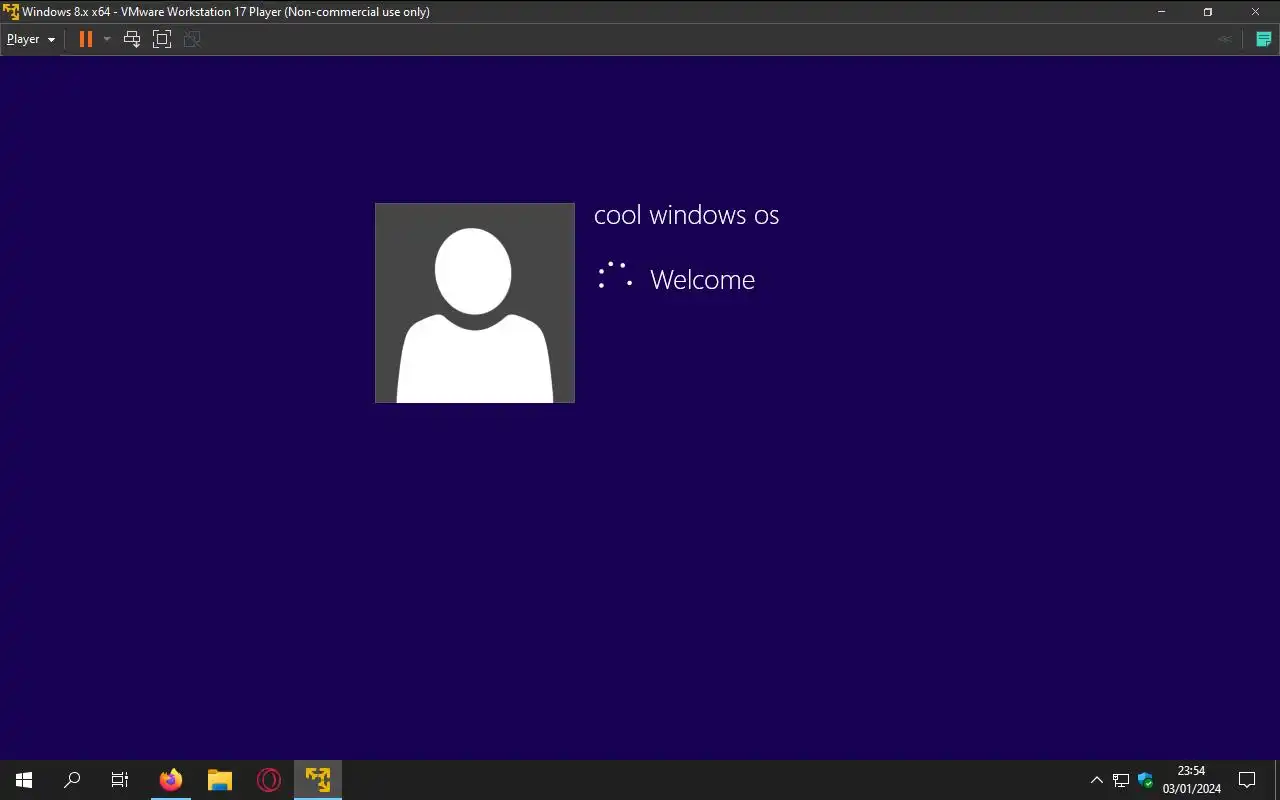The height and width of the screenshot is (800, 1280).
Task: Click the collapse arrows in toolbar
Action: point(1224,39)
